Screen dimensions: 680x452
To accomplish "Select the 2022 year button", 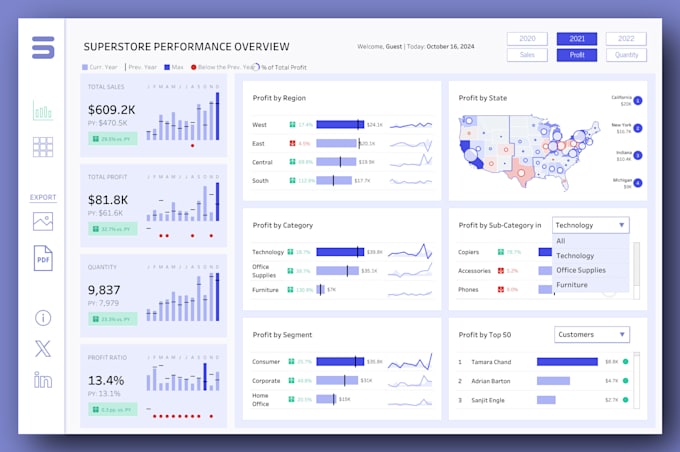I will [x=626, y=39].
